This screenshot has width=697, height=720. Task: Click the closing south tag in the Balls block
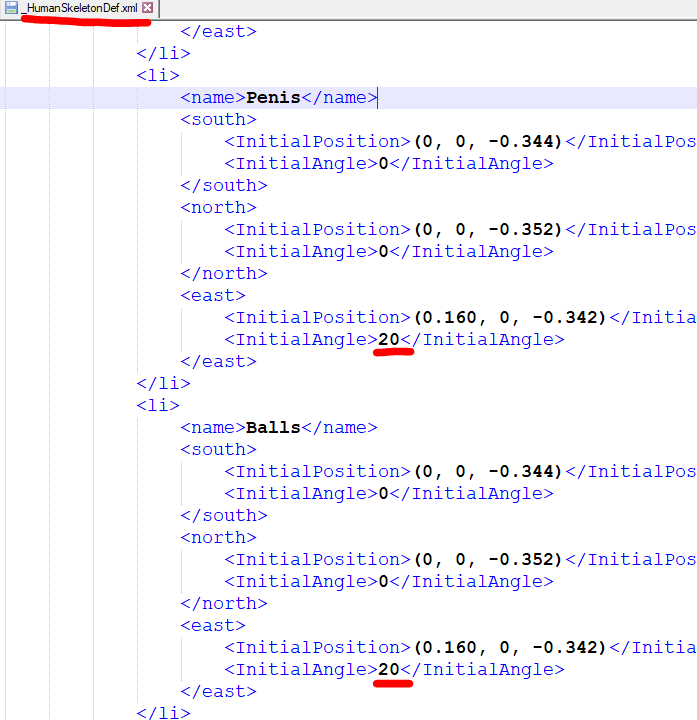223,516
